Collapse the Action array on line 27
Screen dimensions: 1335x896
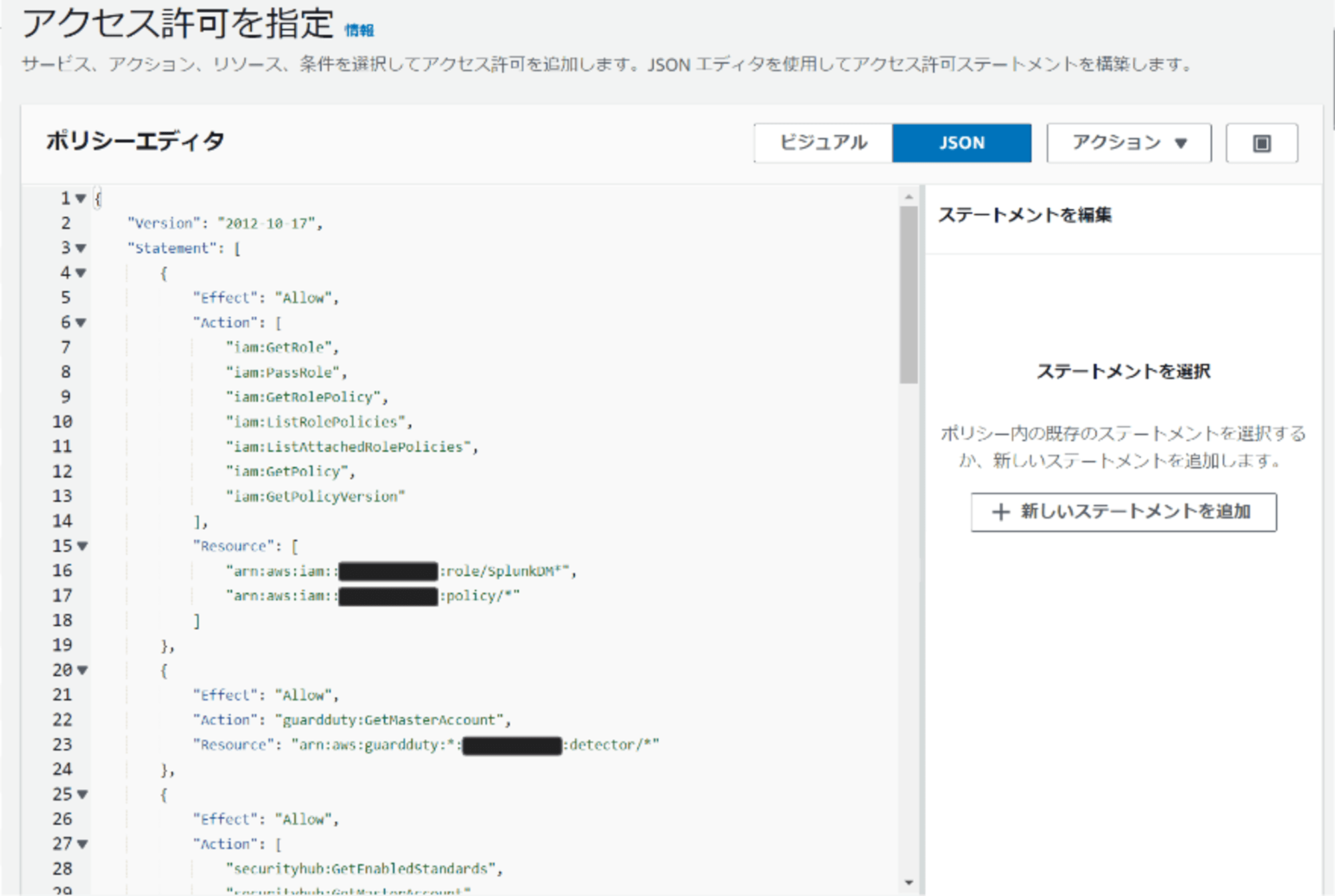pos(82,845)
